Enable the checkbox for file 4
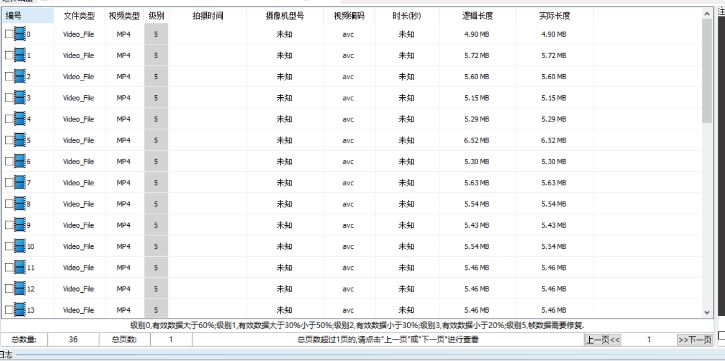The width and height of the screenshot is (725, 361). coord(9,119)
